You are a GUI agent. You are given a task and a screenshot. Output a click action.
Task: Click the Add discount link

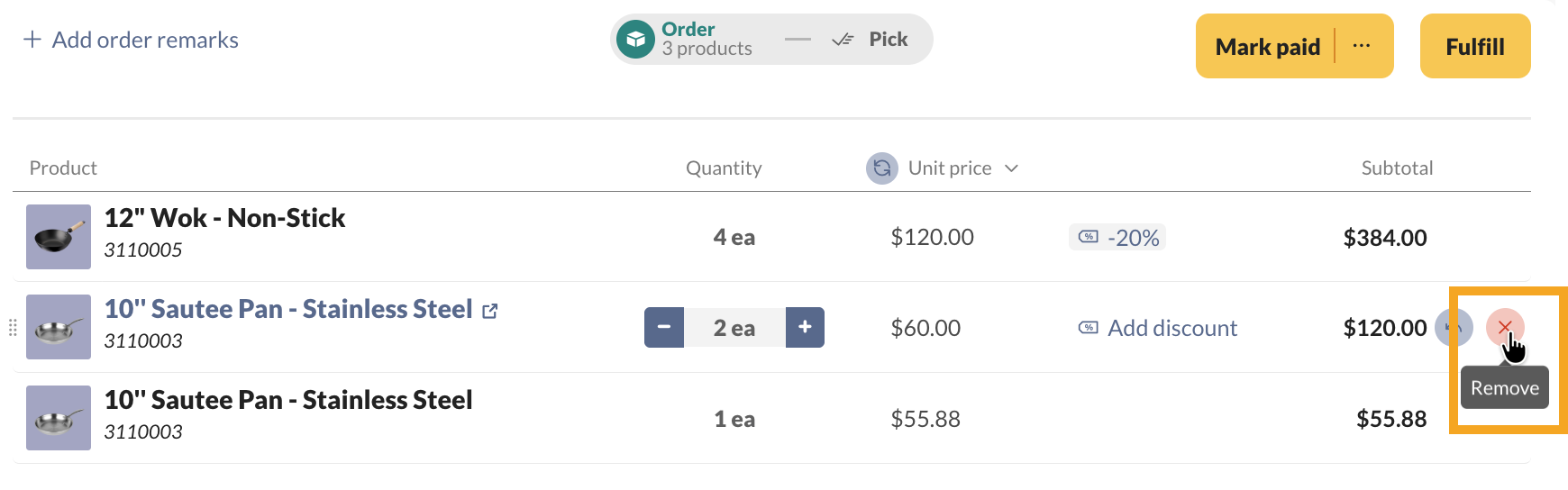(x=1171, y=328)
